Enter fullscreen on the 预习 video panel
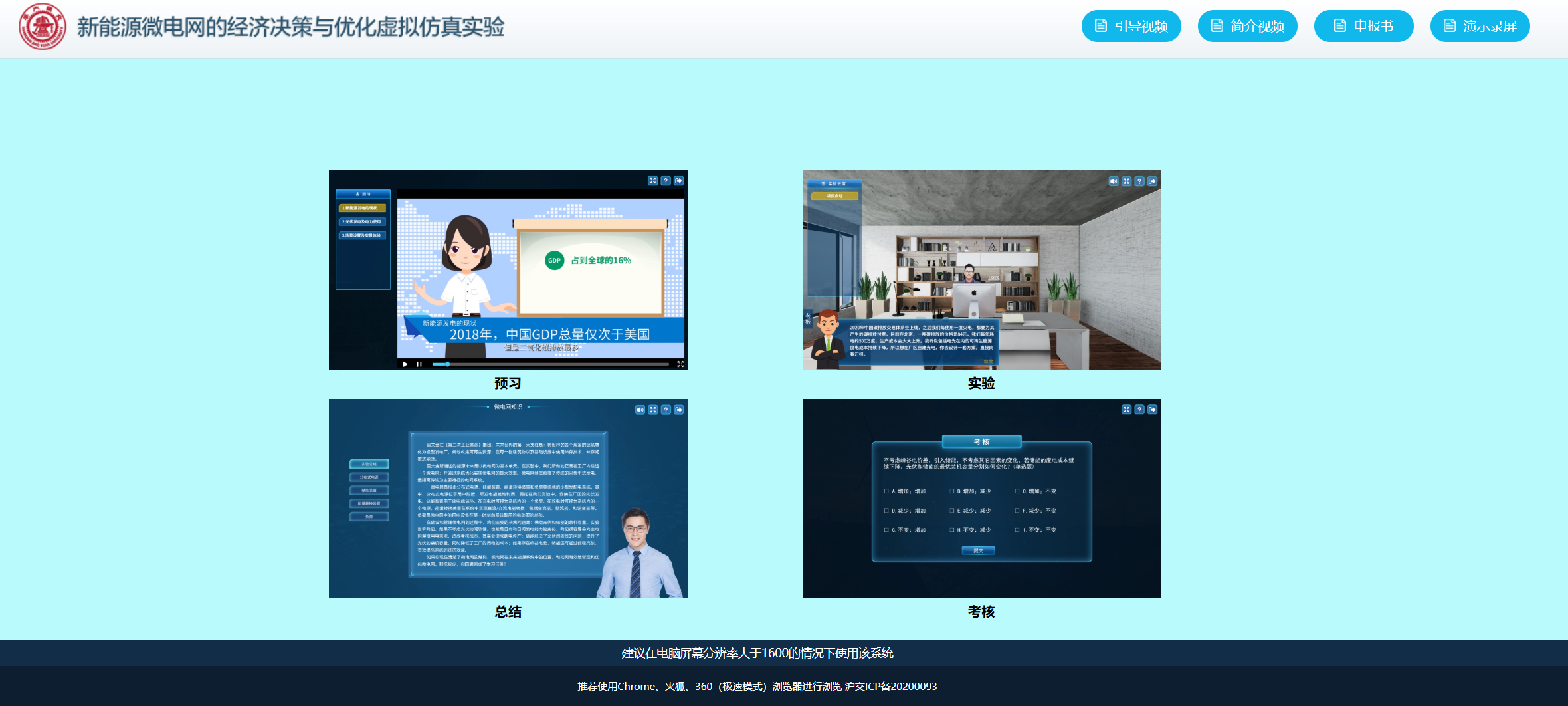The height and width of the screenshot is (706, 1568). point(652,181)
